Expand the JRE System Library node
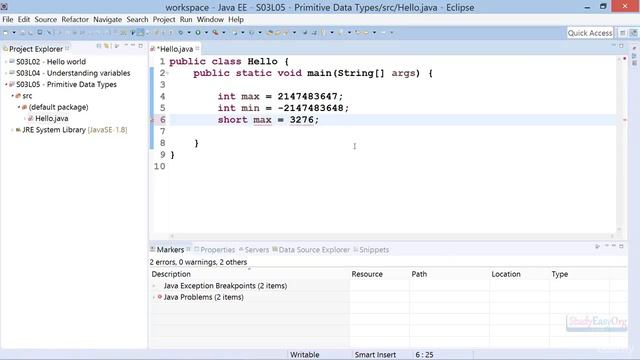This screenshot has height=360, width=640. [x=13, y=130]
